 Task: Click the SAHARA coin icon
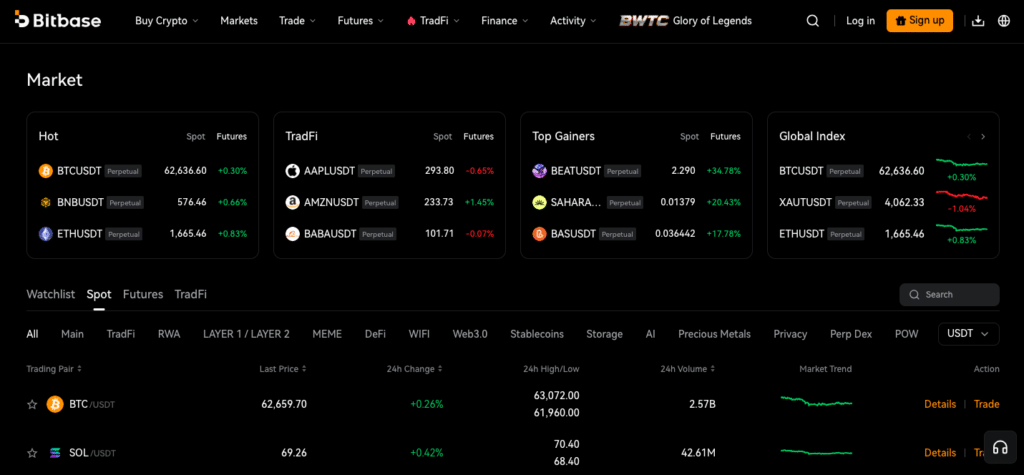coord(539,203)
